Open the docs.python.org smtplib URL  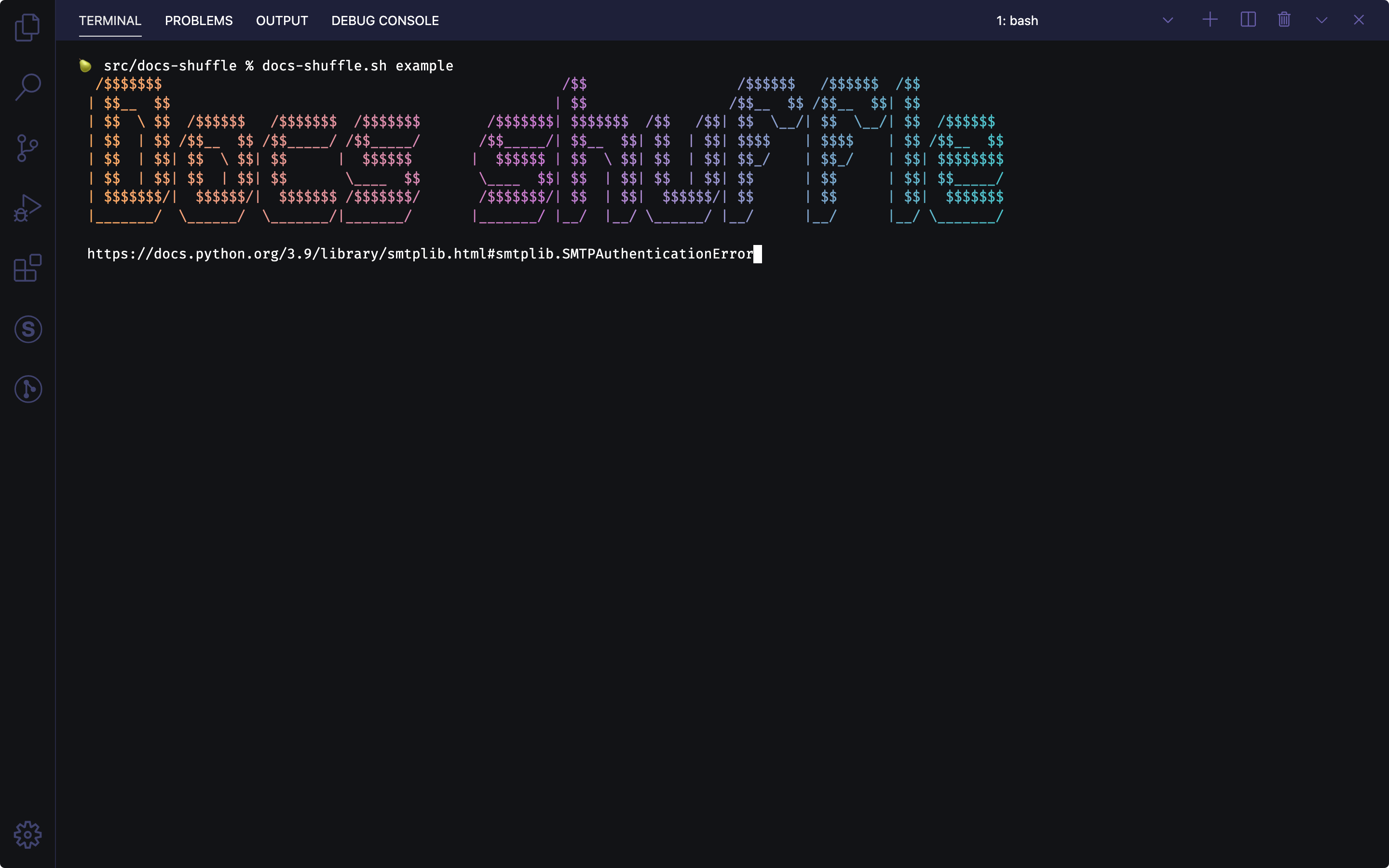click(x=420, y=254)
